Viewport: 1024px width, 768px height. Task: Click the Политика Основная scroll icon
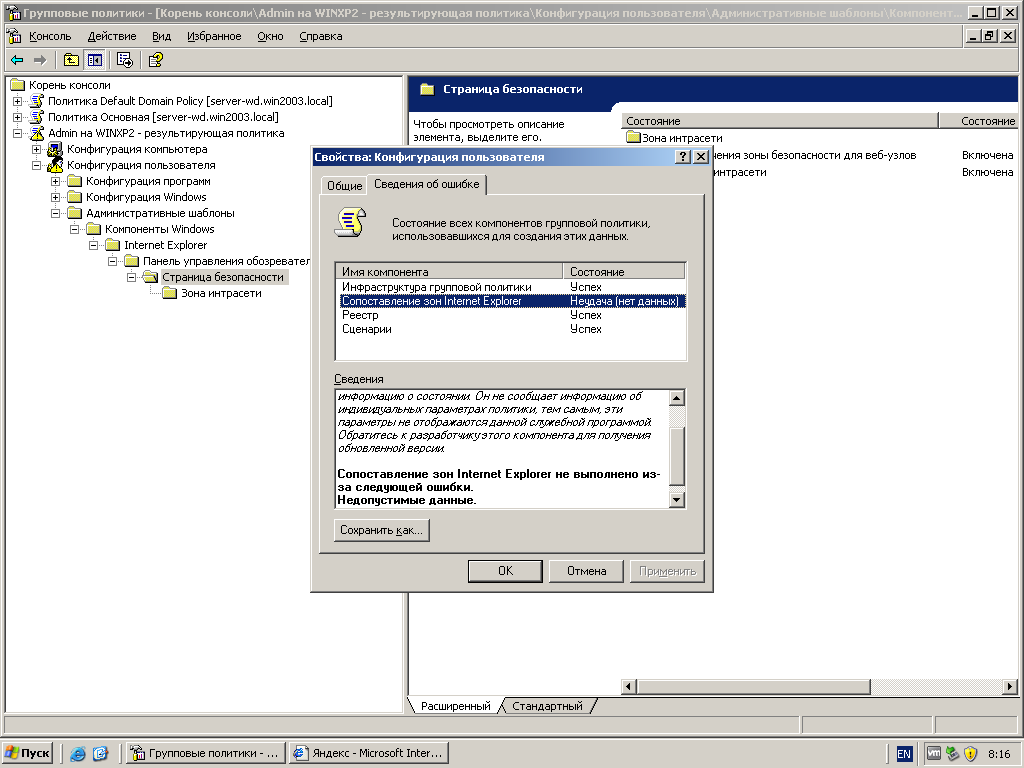click(37, 117)
